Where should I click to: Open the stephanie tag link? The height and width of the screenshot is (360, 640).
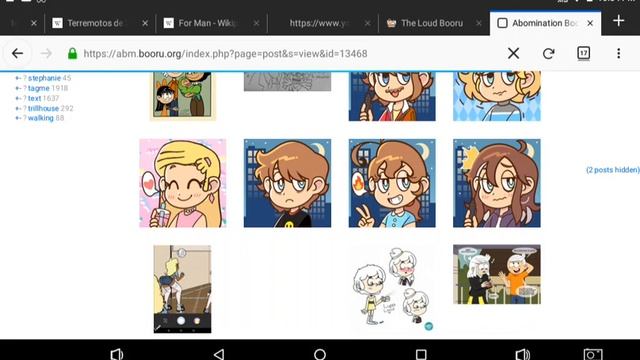coord(44,78)
